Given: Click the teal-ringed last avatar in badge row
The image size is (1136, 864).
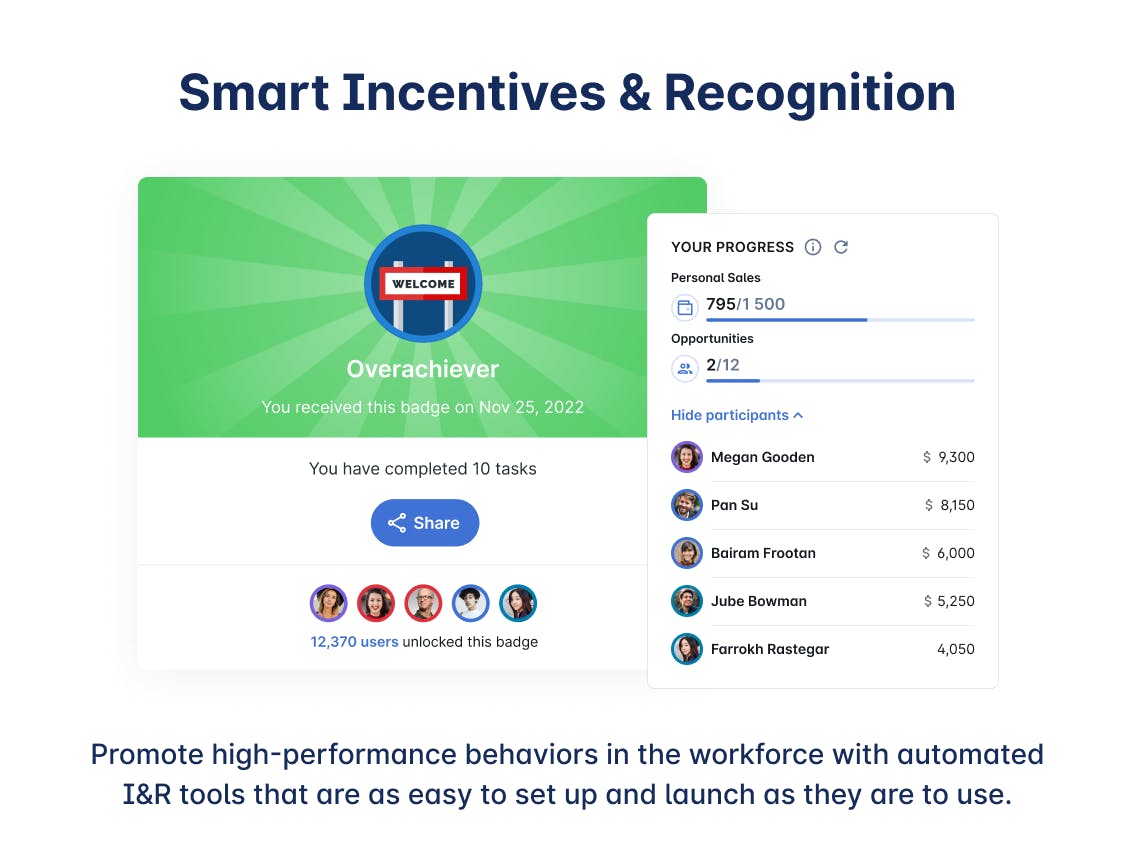Looking at the screenshot, I should [x=518, y=603].
